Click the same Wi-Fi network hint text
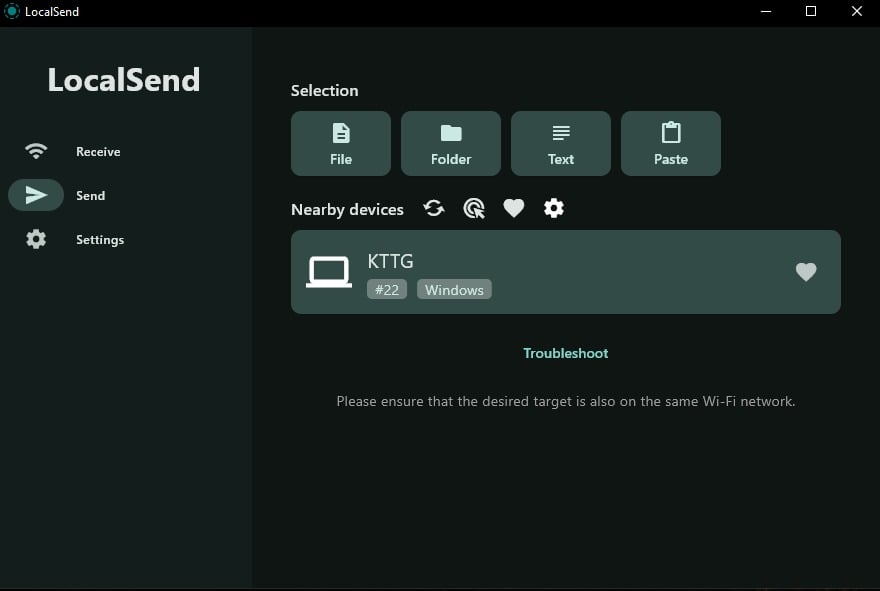880x591 pixels. [566, 401]
